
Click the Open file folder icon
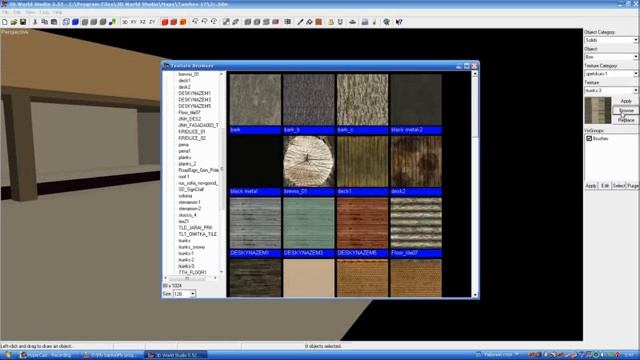coord(14,22)
